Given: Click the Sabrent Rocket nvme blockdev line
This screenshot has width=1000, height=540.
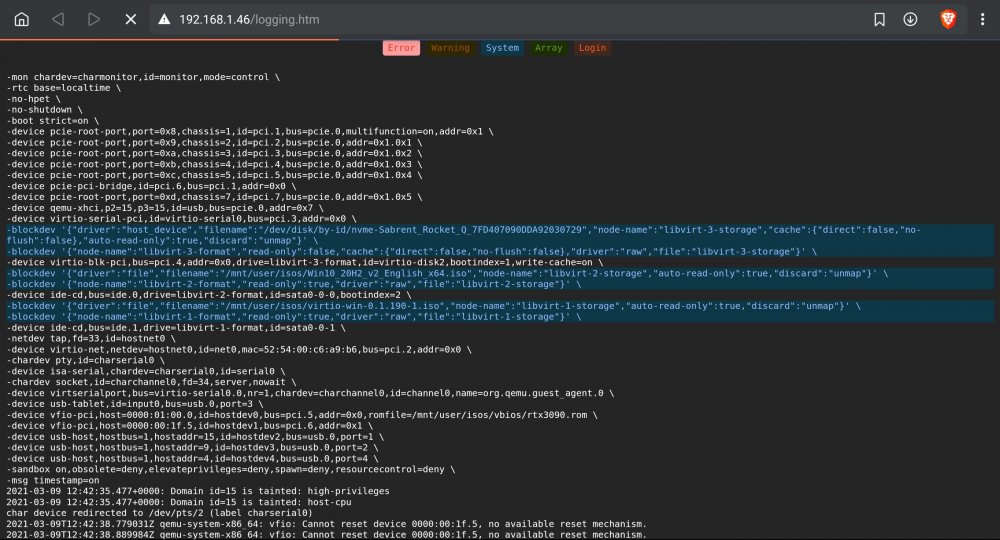Looking at the screenshot, I should [500, 235].
